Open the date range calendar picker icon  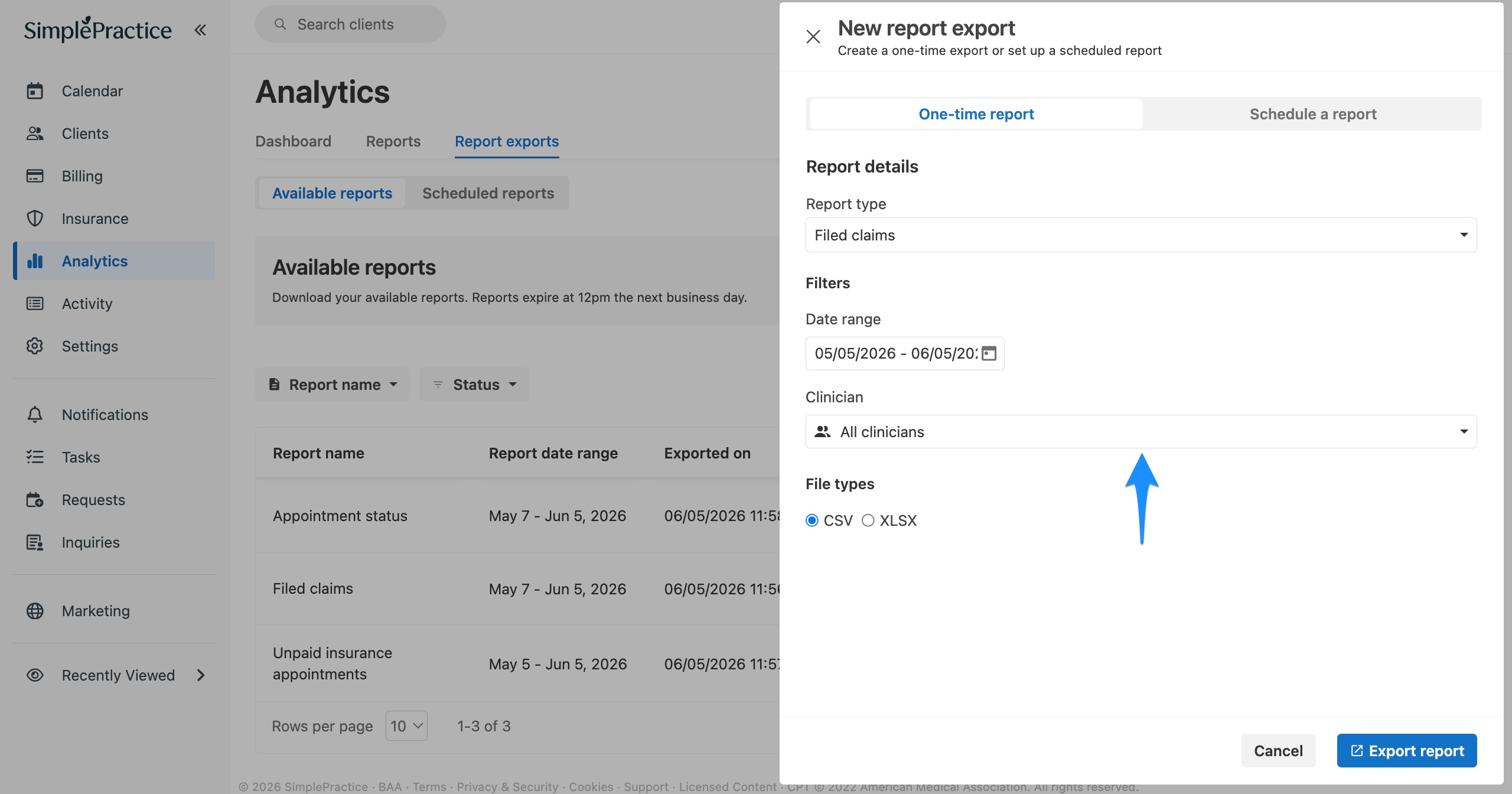(989, 353)
